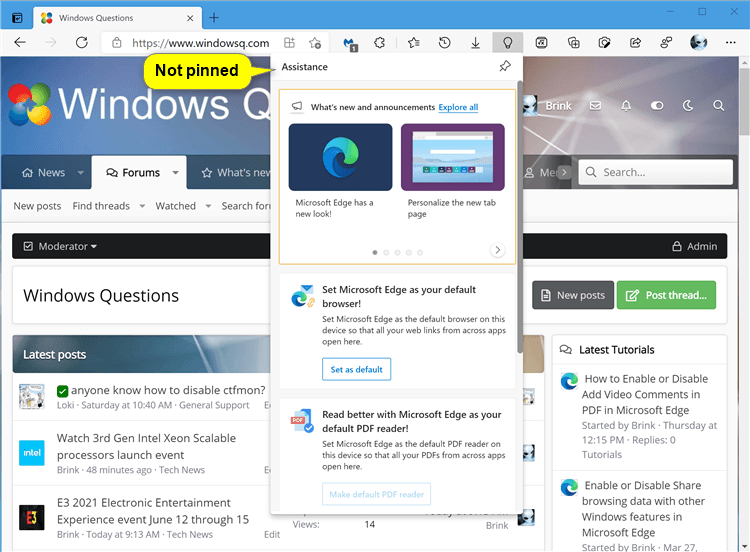
Task: Open the News navigation tab
Action: click(x=43, y=173)
